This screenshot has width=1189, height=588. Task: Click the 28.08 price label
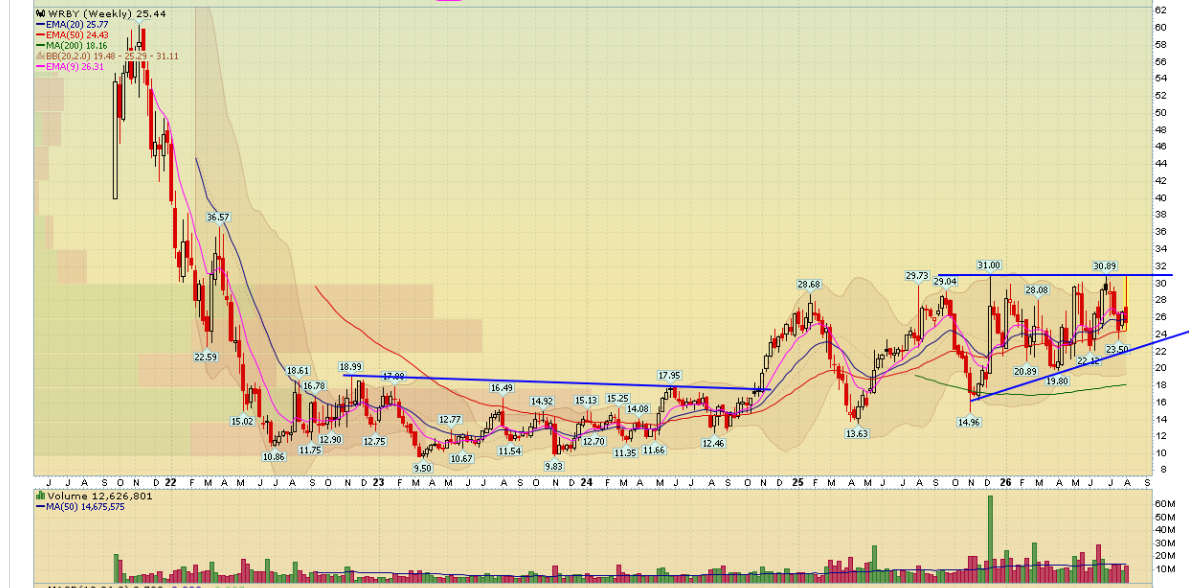tap(1037, 290)
